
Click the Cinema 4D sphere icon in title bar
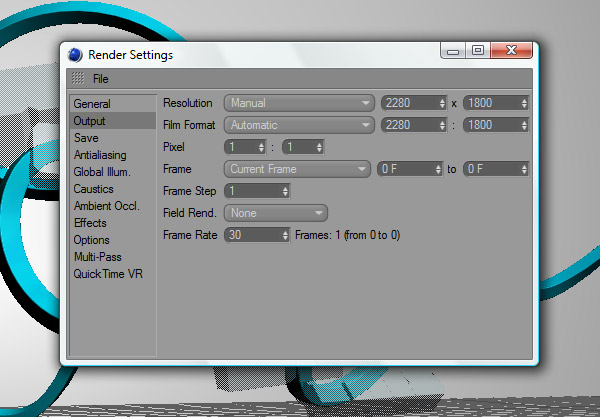point(75,55)
